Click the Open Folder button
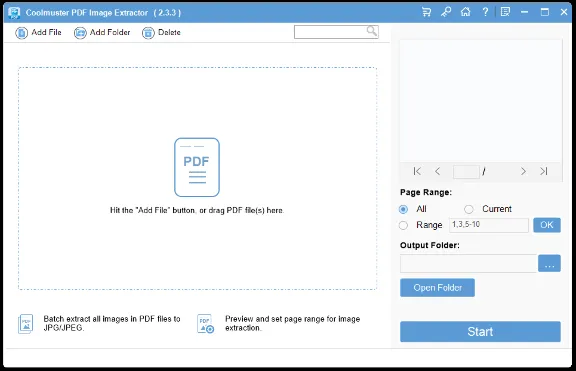576x371 pixels. coord(437,288)
